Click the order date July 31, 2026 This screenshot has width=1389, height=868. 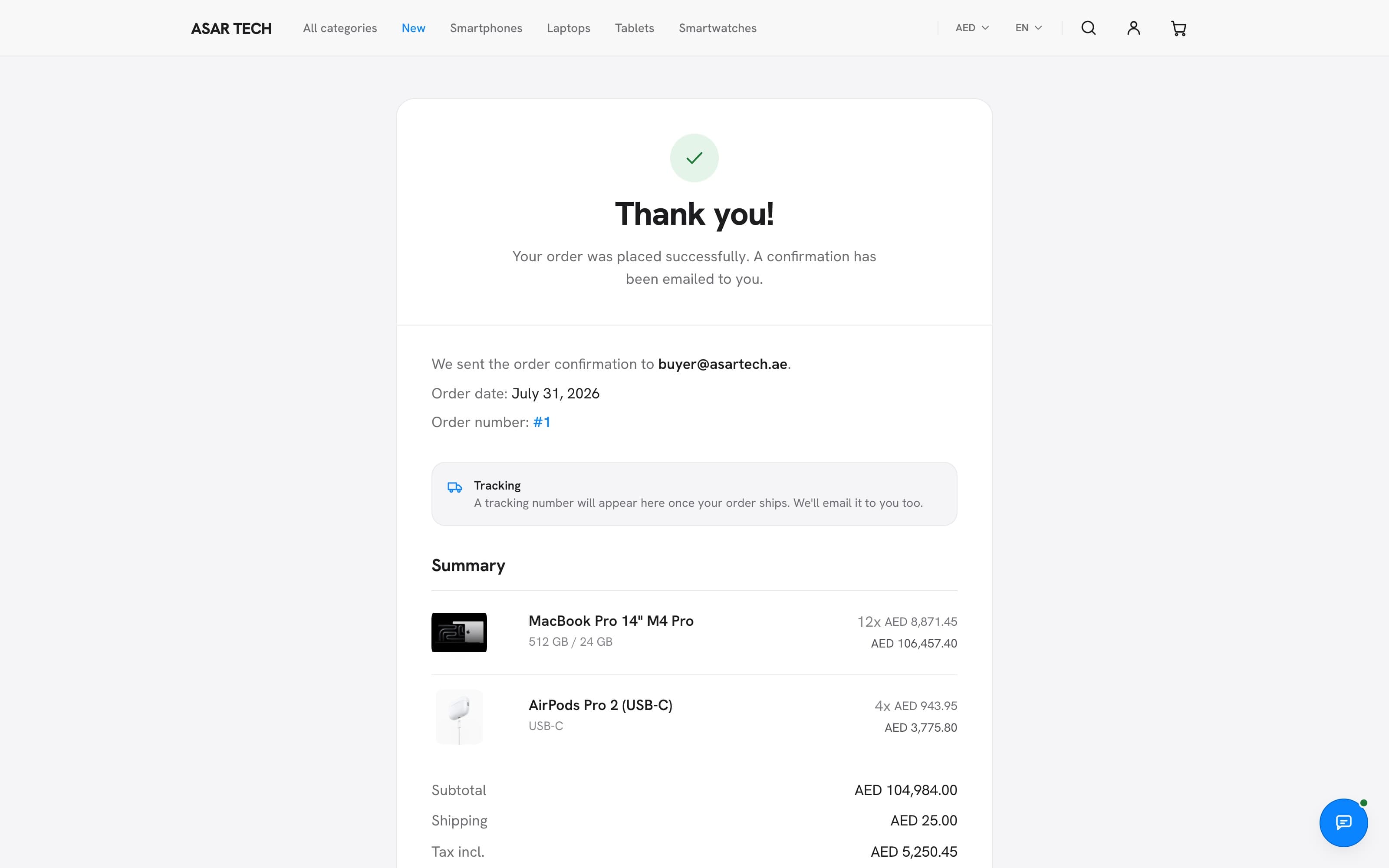pos(555,393)
